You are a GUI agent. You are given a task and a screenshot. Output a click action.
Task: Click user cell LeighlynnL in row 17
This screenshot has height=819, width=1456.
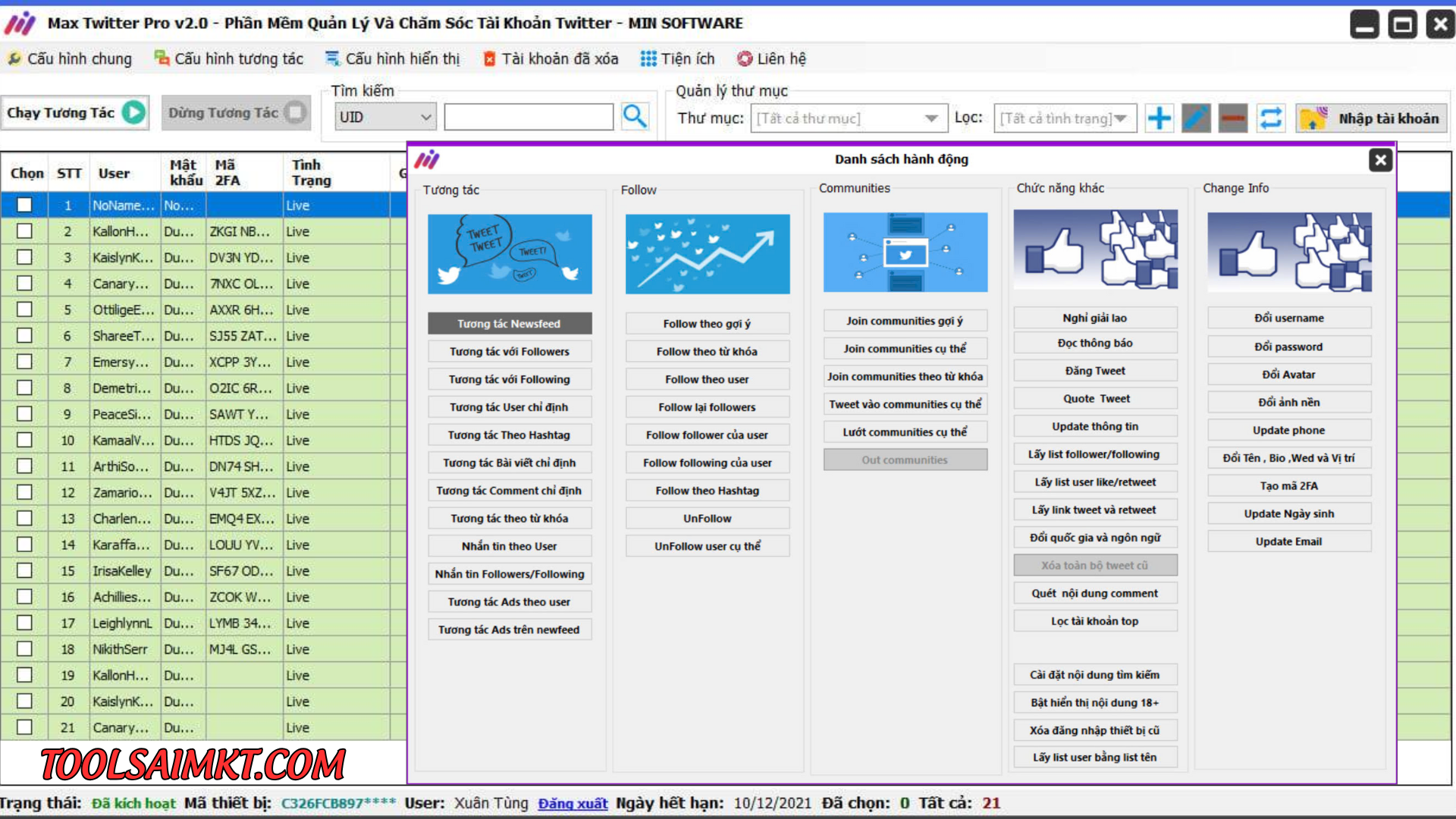124,623
